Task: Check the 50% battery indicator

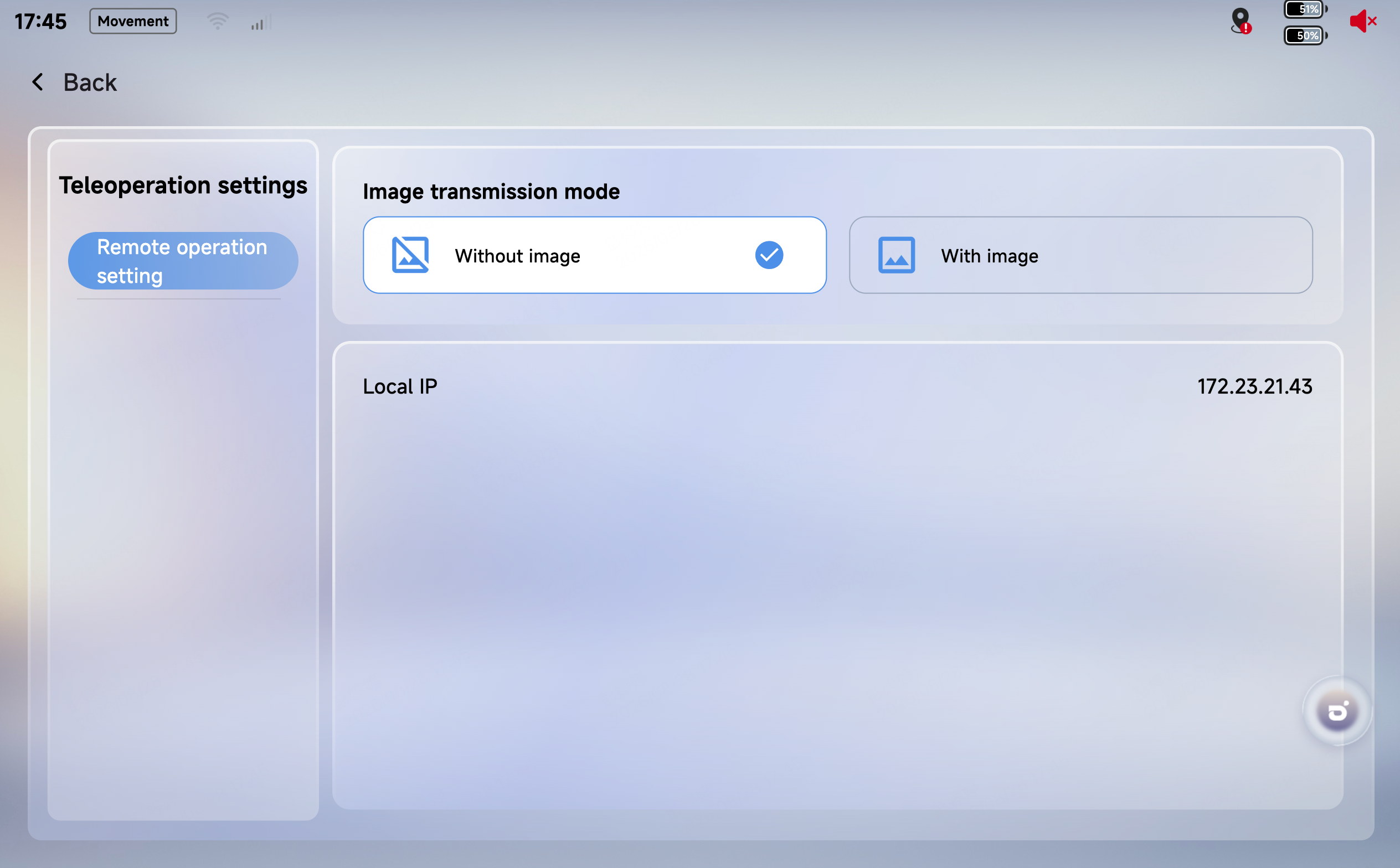Action: 1305,35
